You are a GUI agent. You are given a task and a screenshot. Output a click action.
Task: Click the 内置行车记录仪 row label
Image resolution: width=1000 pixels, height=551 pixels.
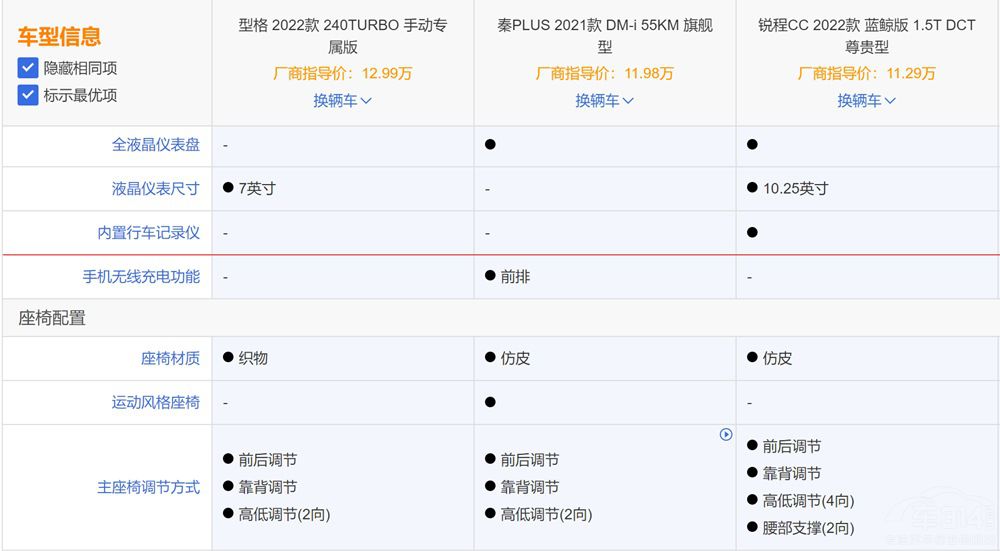tap(149, 232)
